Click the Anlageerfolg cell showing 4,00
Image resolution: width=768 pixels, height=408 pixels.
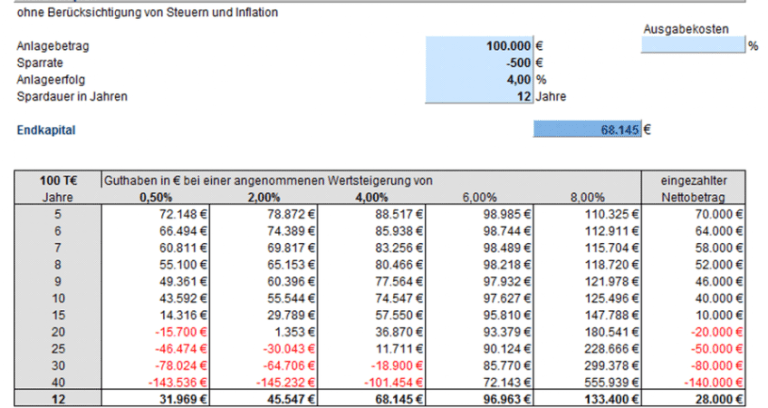click(x=480, y=79)
